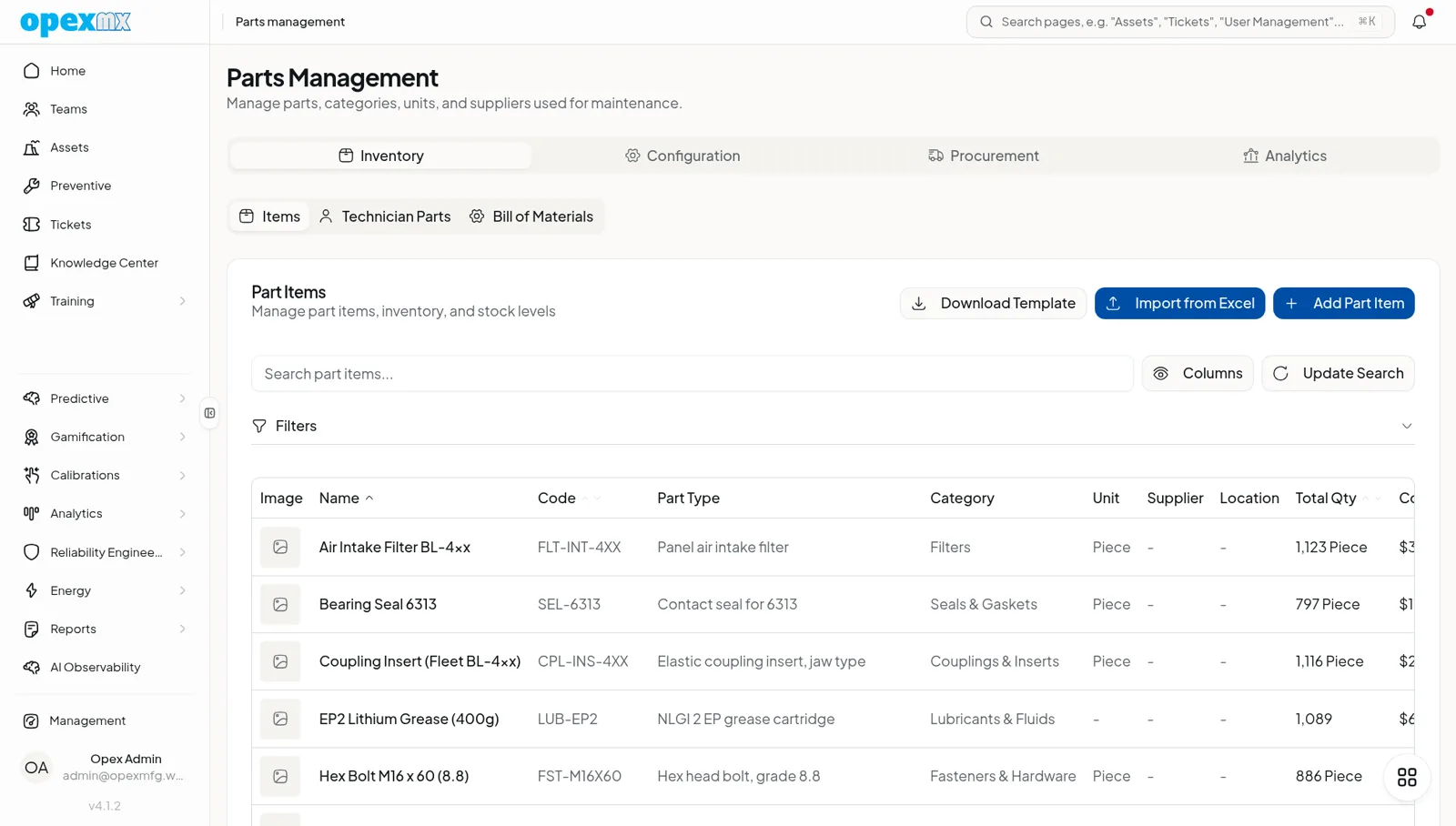The width and height of the screenshot is (1456, 826).
Task: Click the Hex Bolt M16 image placeholder
Action: pyautogui.click(x=280, y=776)
